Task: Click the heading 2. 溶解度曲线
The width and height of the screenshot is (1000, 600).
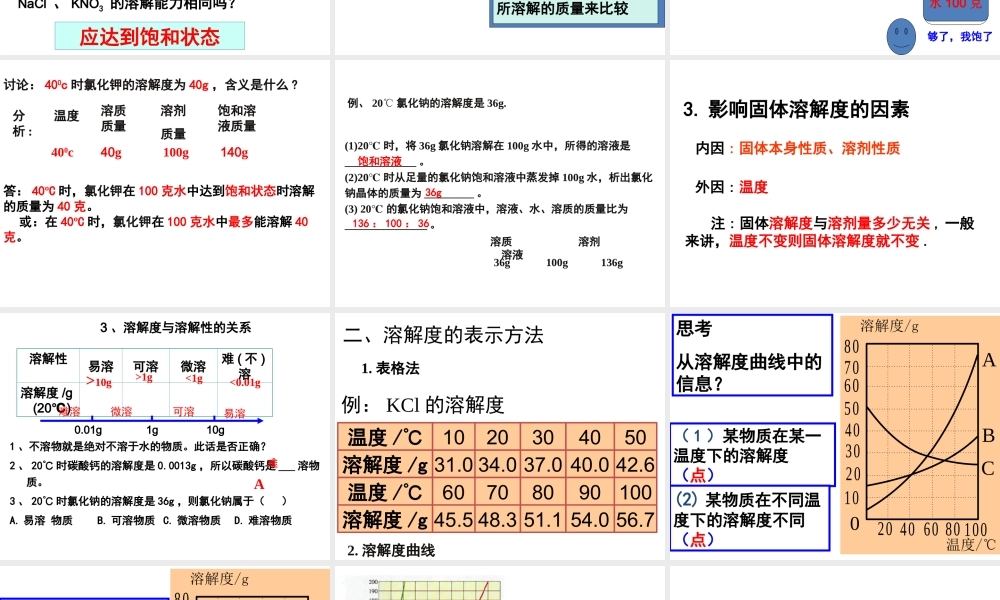Action: [391, 550]
